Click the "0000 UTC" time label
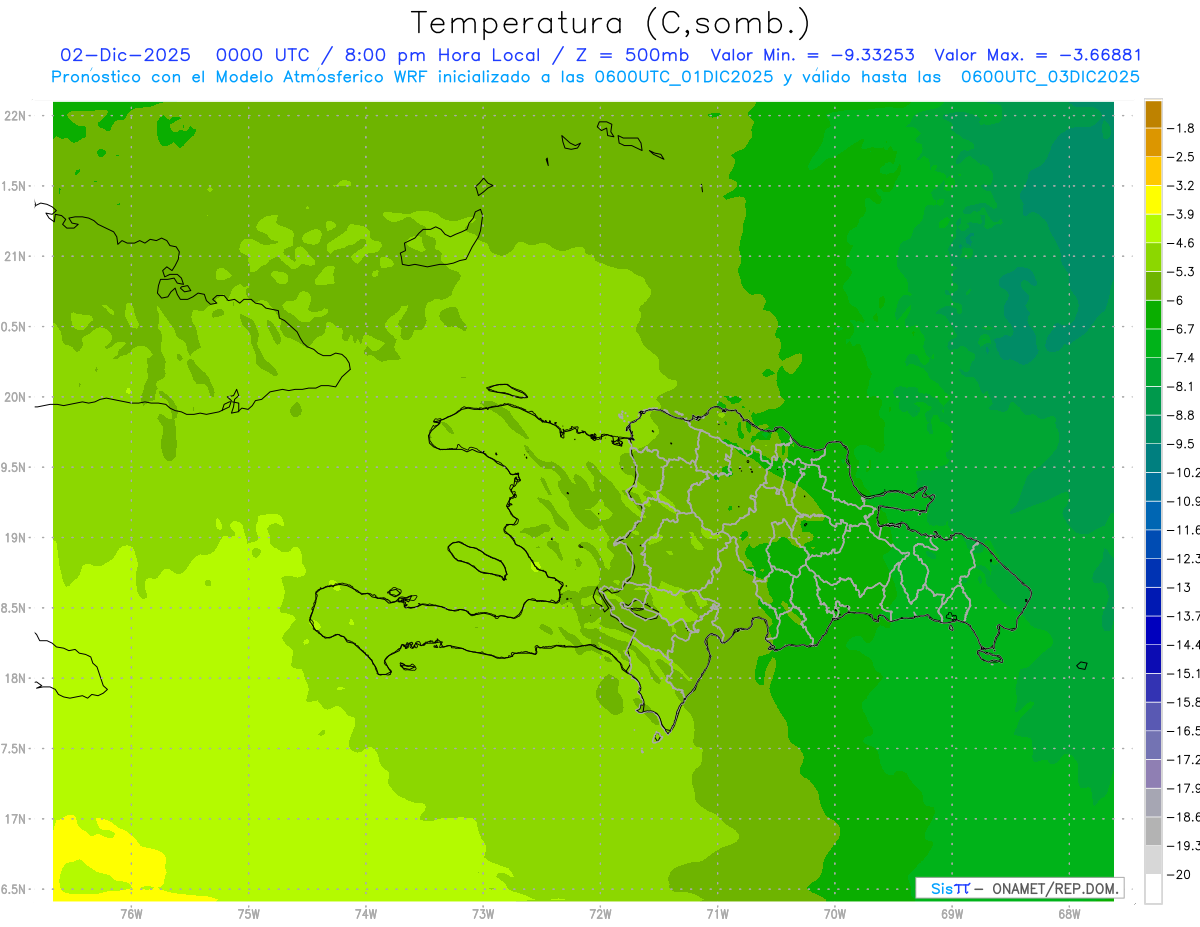The height and width of the screenshot is (927, 1200). [x=262, y=55]
